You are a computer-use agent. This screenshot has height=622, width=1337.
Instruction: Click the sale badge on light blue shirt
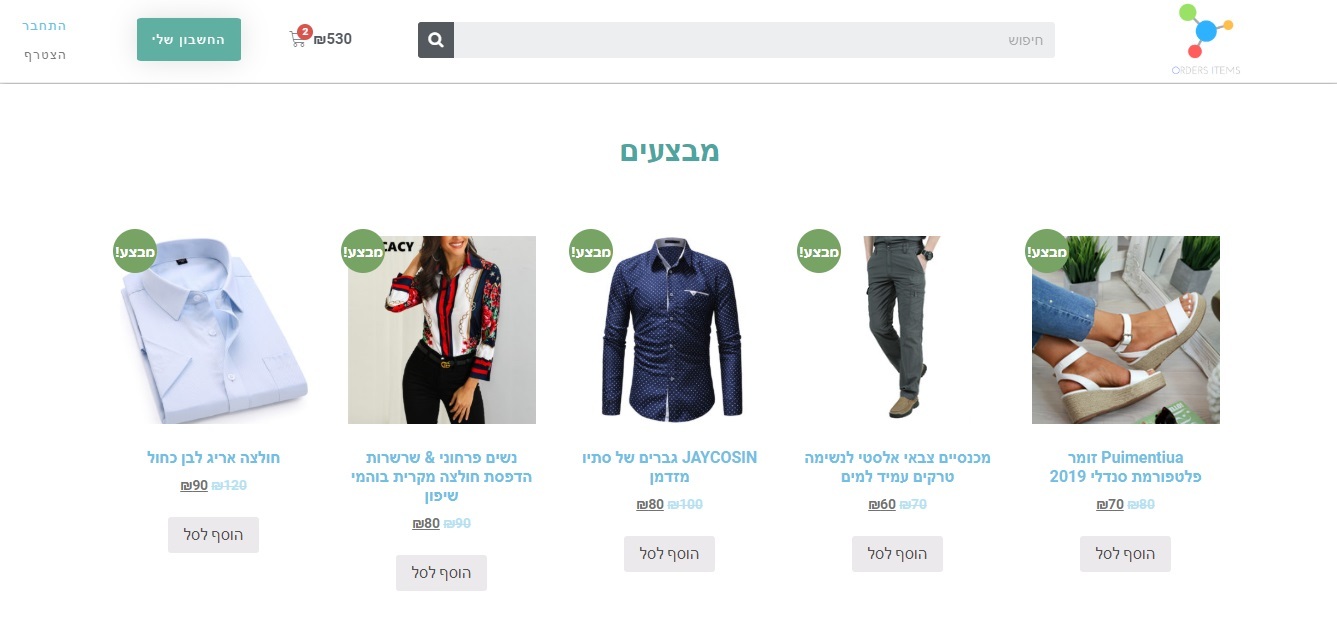135,251
